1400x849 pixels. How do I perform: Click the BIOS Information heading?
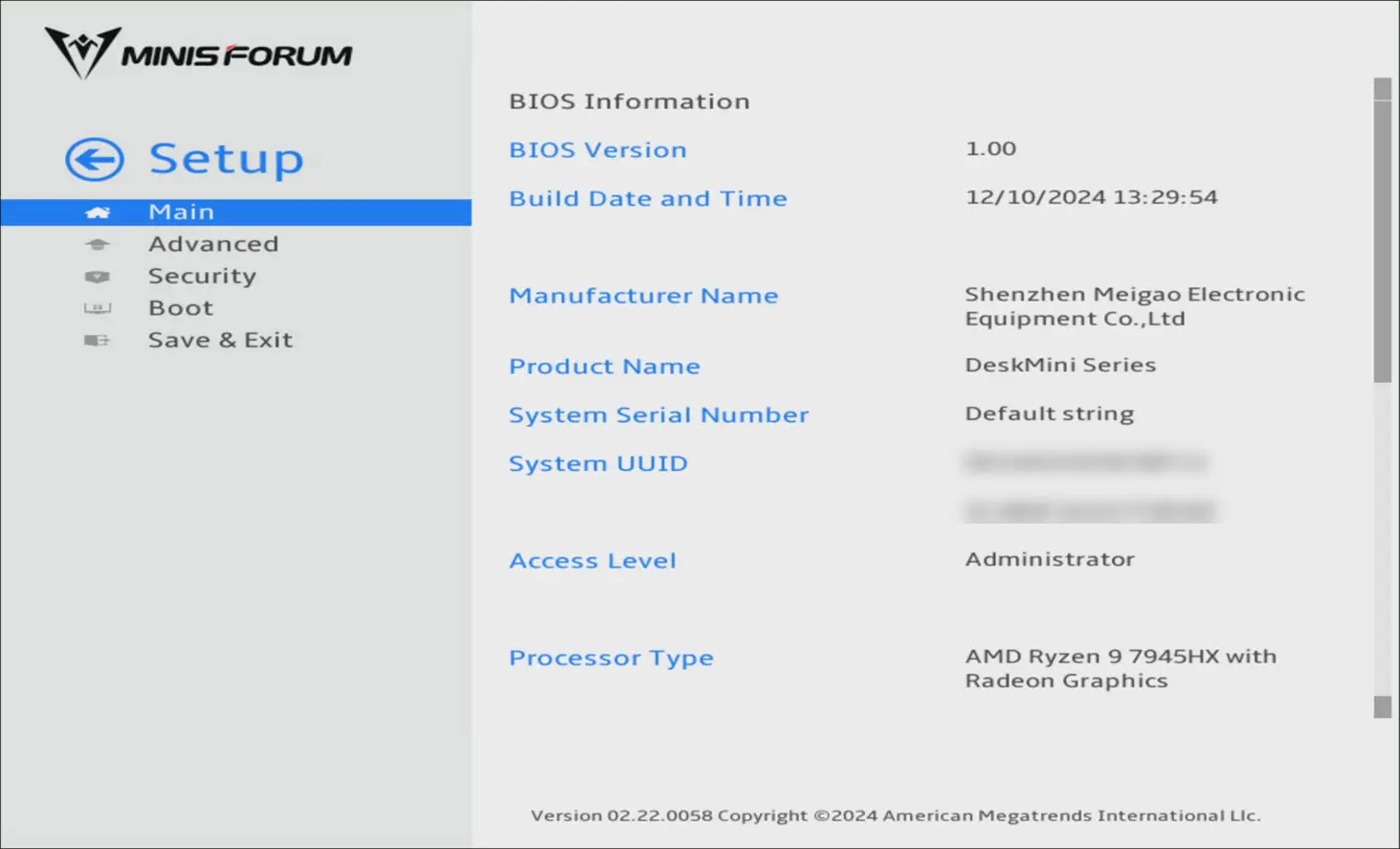click(630, 101)
